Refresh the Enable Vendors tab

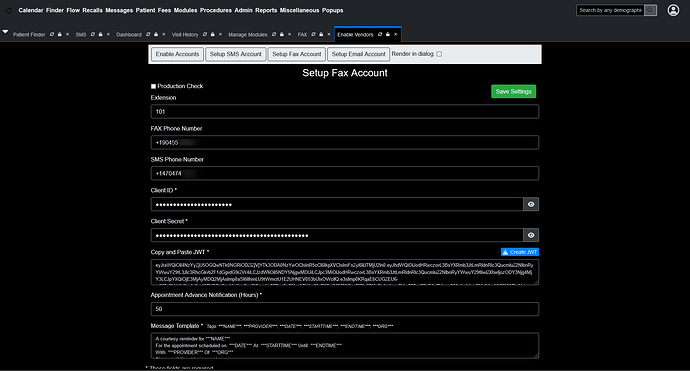tap(380, 34)
